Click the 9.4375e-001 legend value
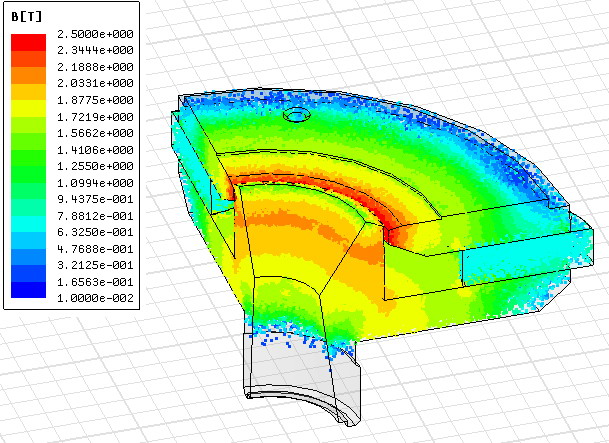The height and width of the screenshot is (443, 609). pyautogui.click(x=96, y=199)
